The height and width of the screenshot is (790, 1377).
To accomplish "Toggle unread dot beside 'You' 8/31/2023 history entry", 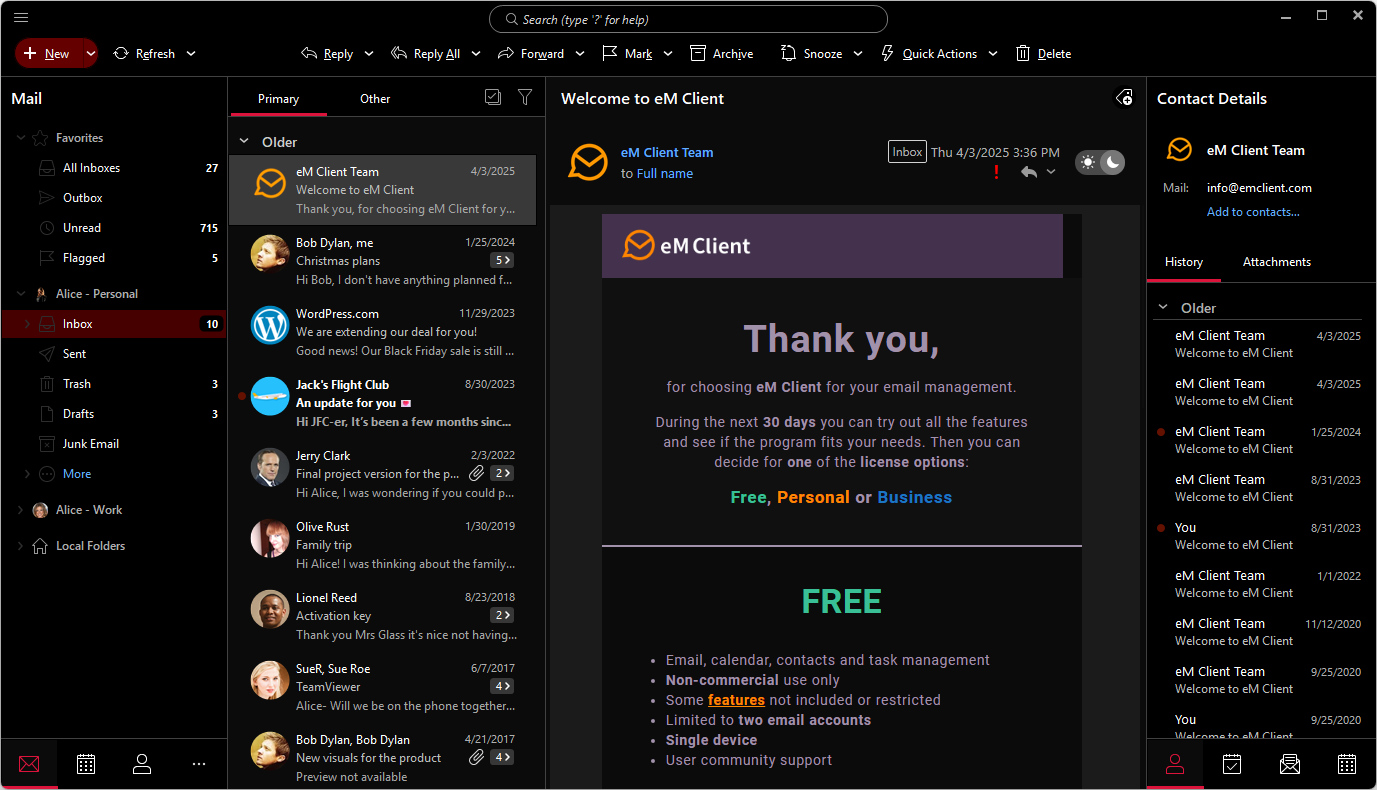I will (1161, 528).
